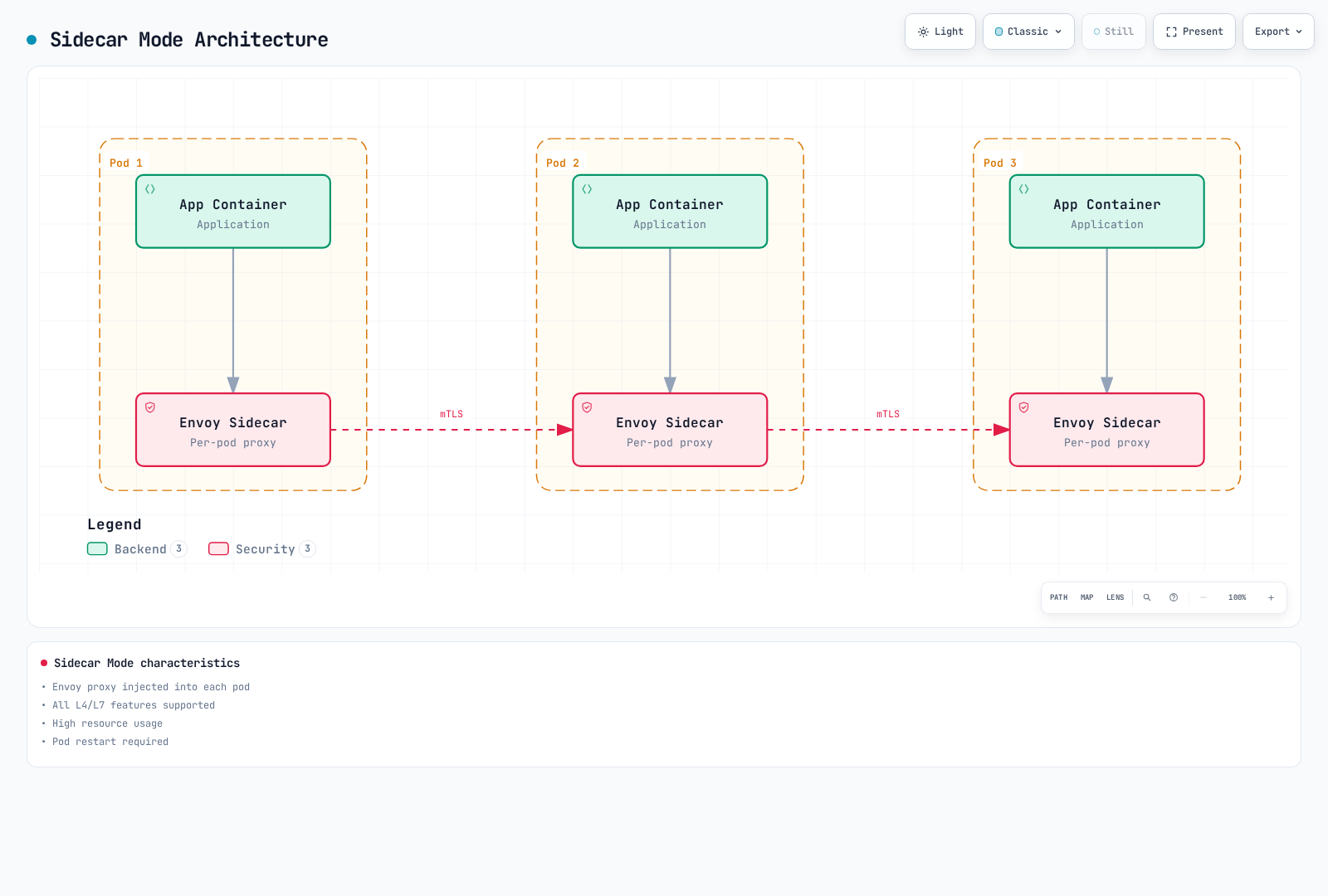Image resolution: width=1328 pixels, height=896 pixels.
Task: Click the zoom out minus button
Action: (1203, 597)
